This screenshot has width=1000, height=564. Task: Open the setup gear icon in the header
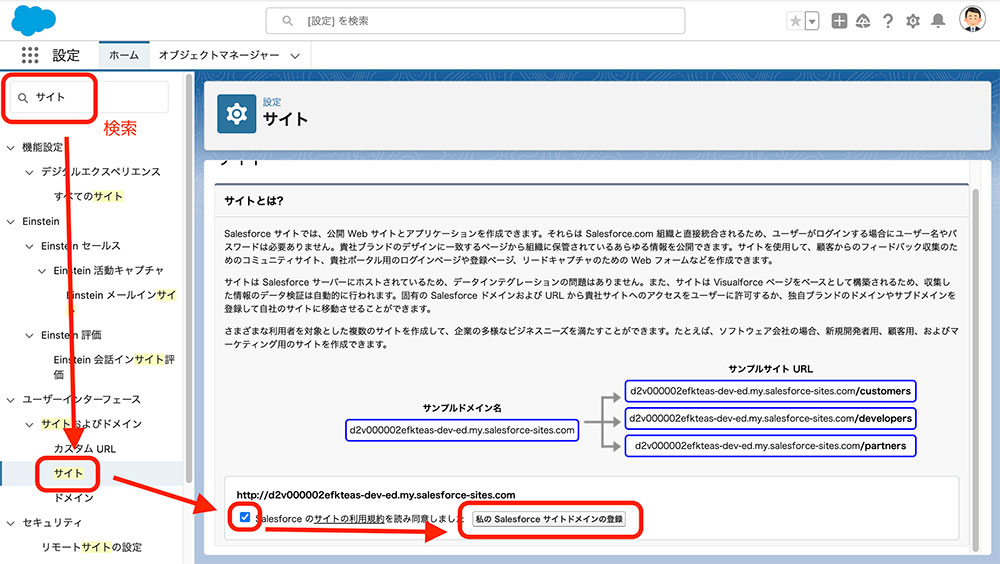point(913,21)
